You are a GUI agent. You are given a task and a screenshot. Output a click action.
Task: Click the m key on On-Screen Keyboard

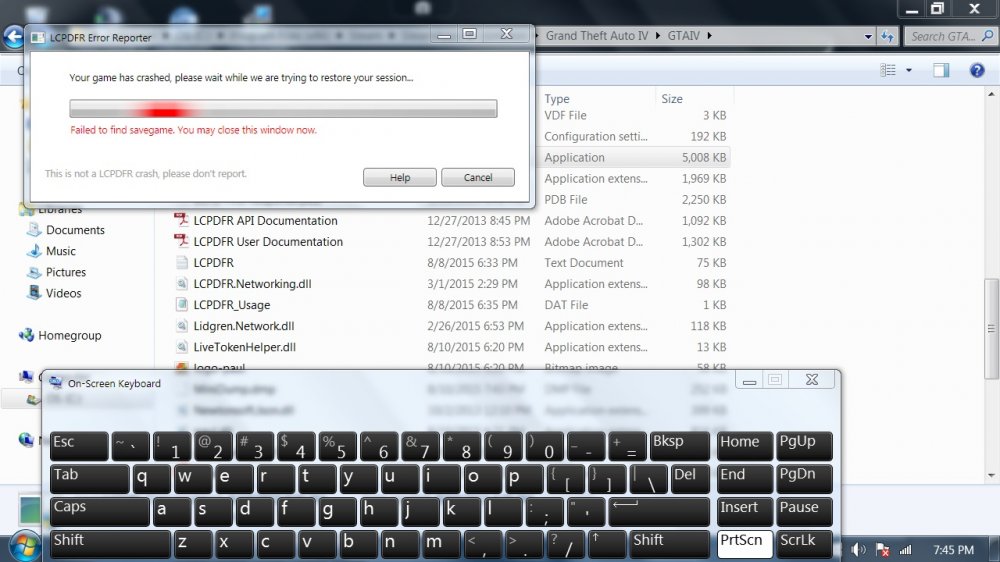click(441, 545)
